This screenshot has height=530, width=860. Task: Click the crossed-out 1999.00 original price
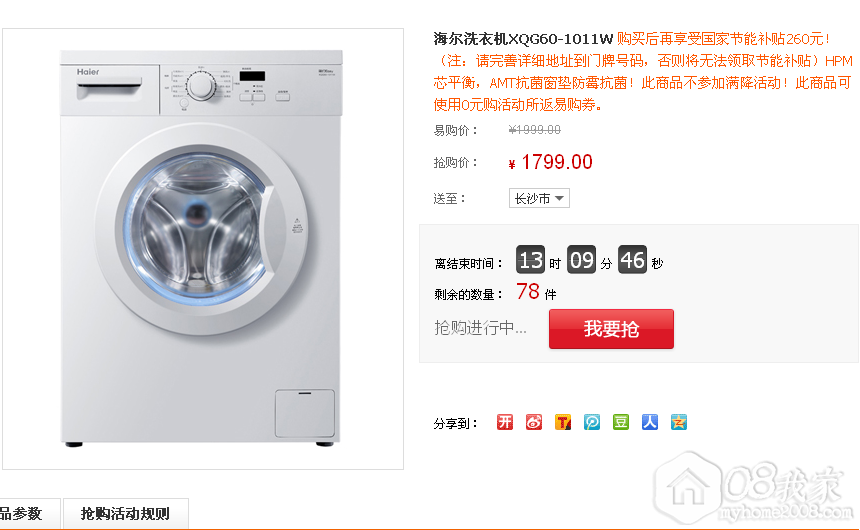(x=535, y=130)
